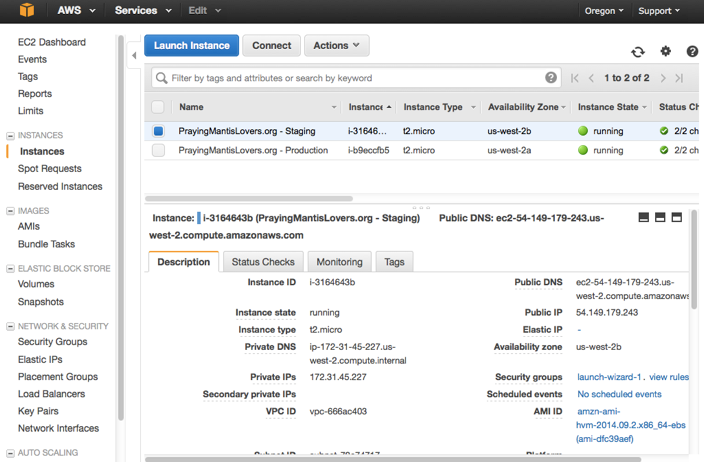Click the search filter help icon
Viewport: 704px width, 462px height.
551,78
